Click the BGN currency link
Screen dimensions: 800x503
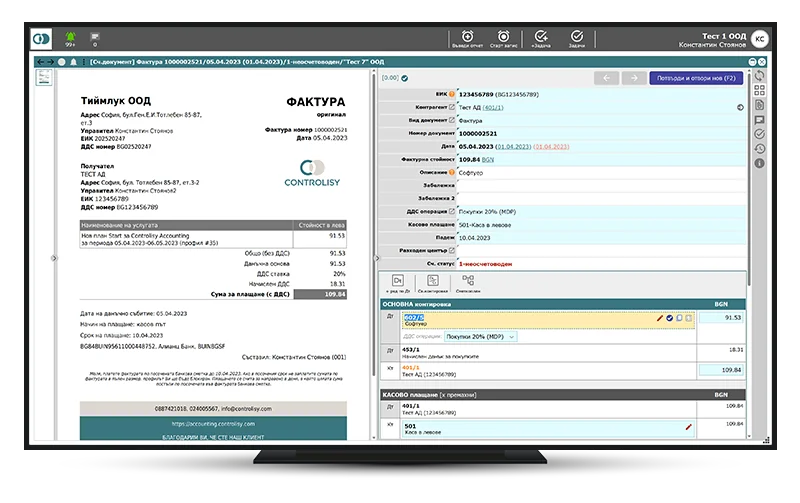(x=488, y=160)
